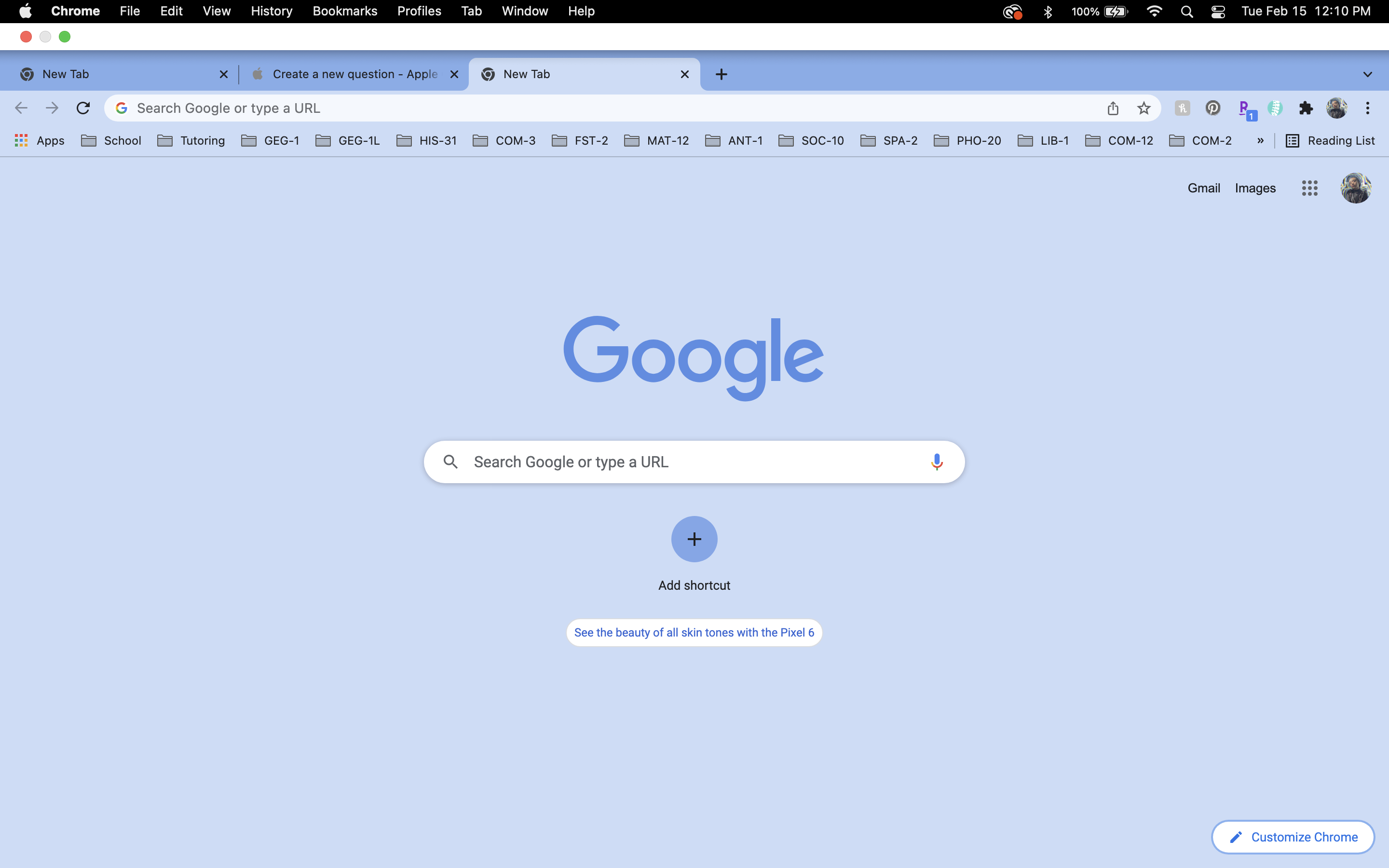Click the voice search microphone icon
Viewport: 1389px width, 868px height.
coord(936,461)
